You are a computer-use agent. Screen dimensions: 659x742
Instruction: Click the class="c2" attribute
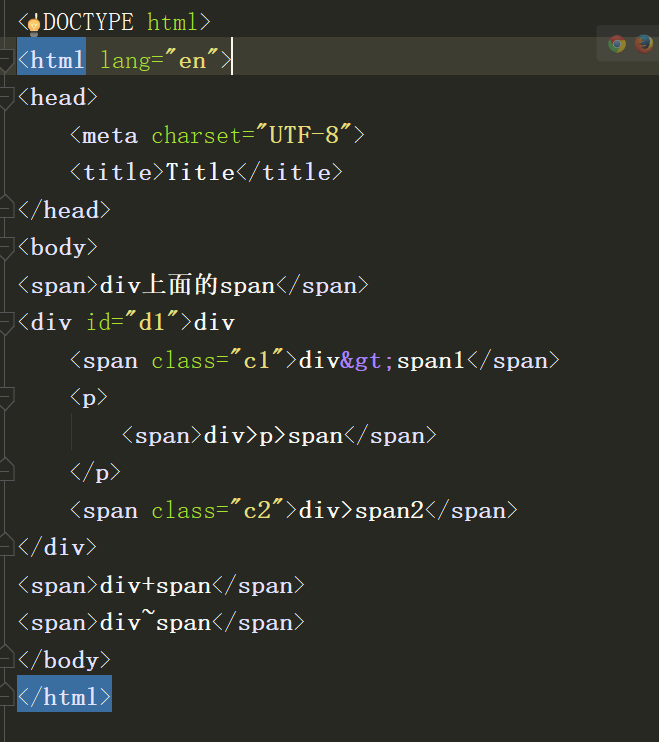217,511
